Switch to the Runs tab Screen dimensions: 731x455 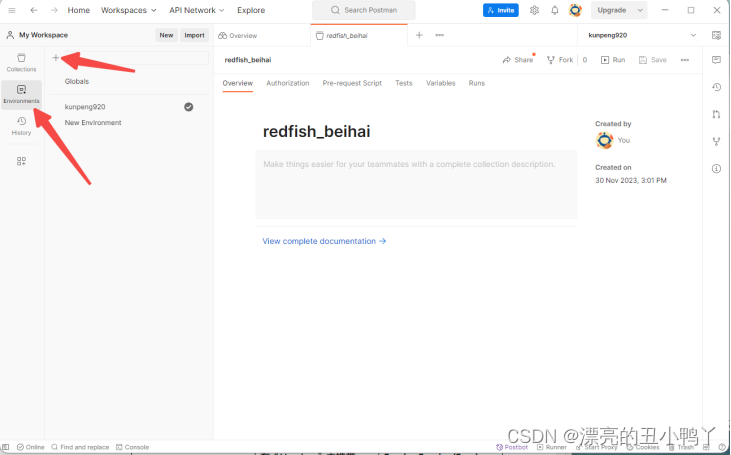pos(476,83)
